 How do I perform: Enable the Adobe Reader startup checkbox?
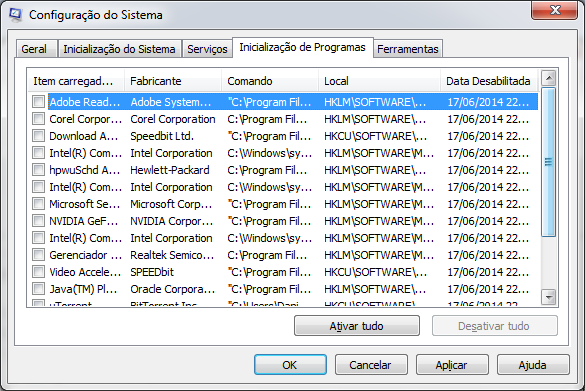tap(38, 101)
